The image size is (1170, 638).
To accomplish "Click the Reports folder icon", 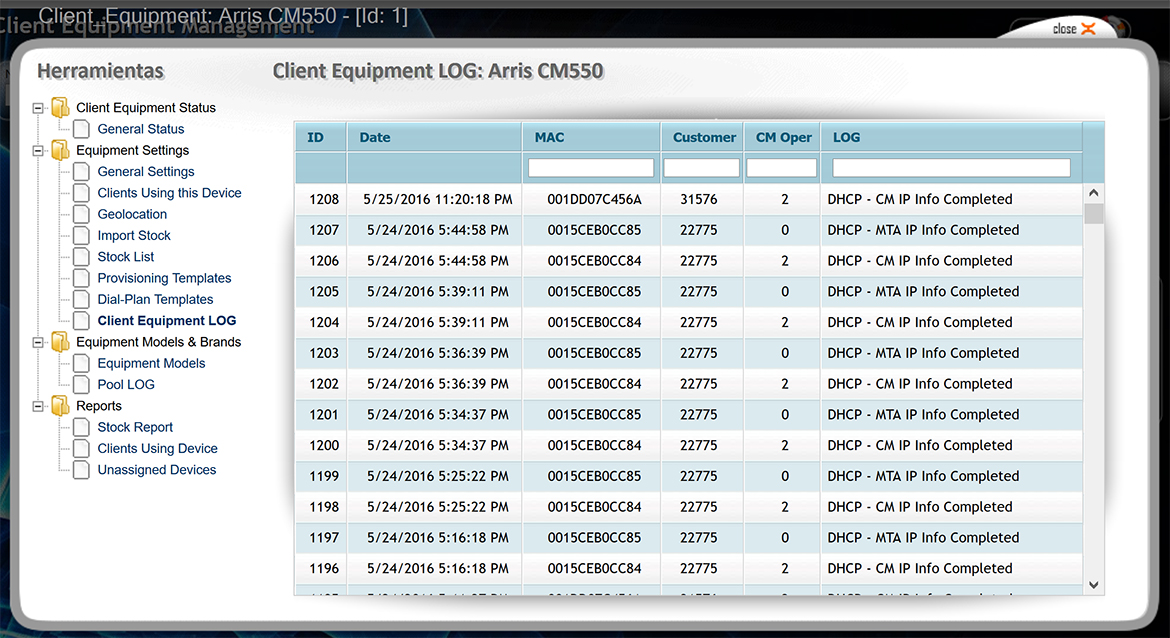I will click(61, 406).
